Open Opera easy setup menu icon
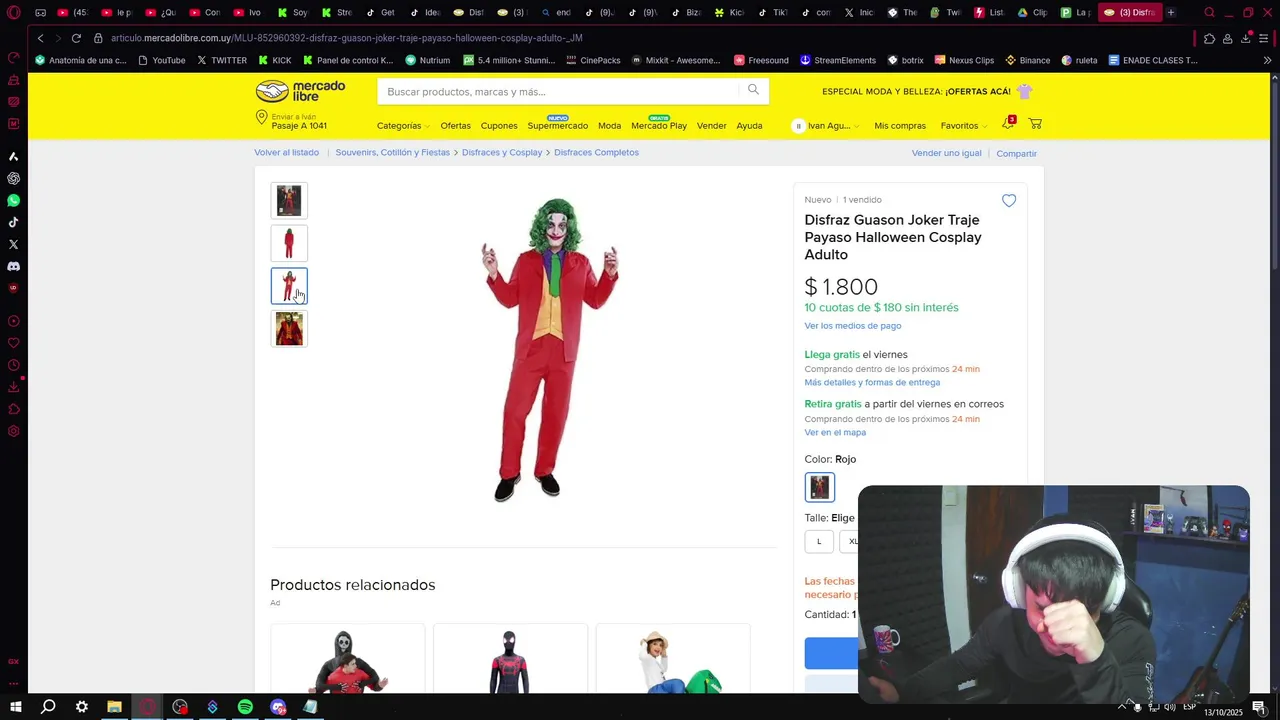 (x=1264, y=38)
